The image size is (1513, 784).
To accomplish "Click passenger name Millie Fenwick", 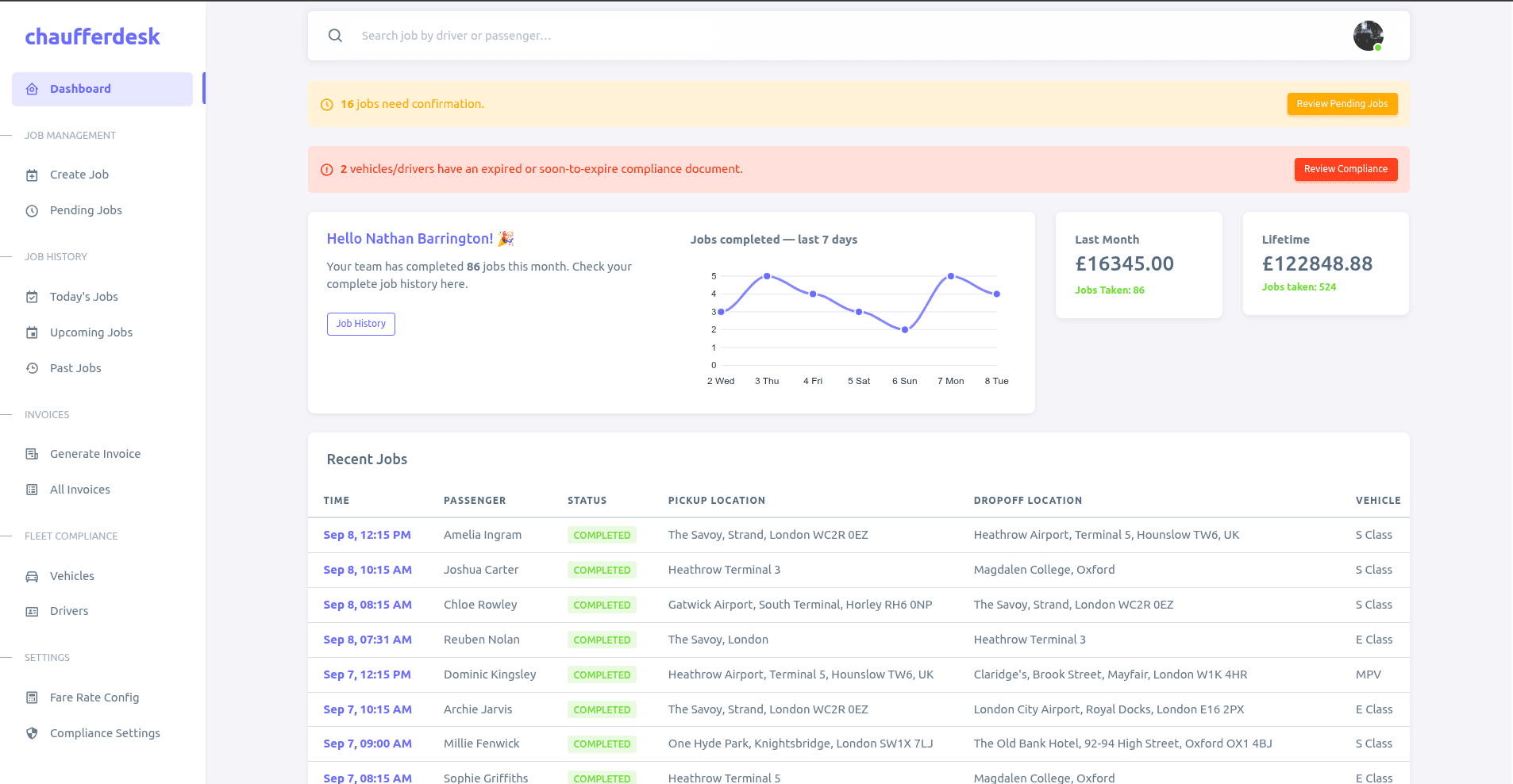I will [482, 744].
